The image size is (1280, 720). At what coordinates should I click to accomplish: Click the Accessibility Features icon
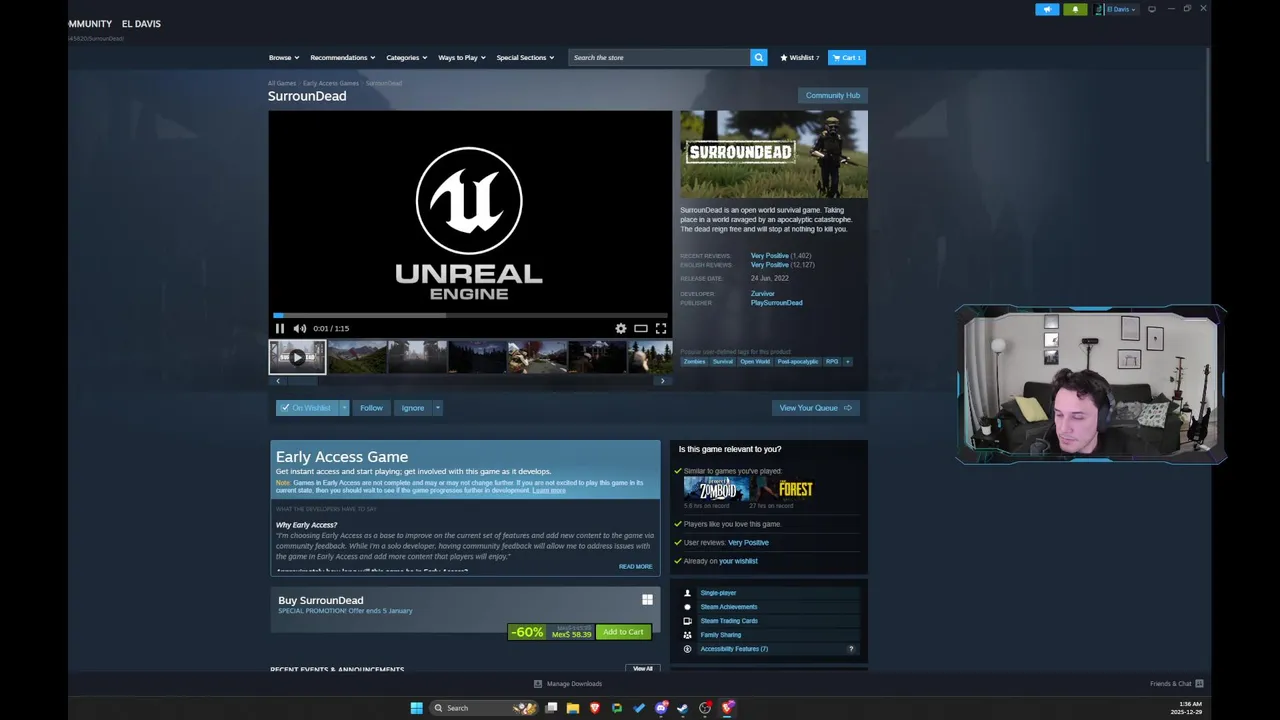tap(687, 649)
